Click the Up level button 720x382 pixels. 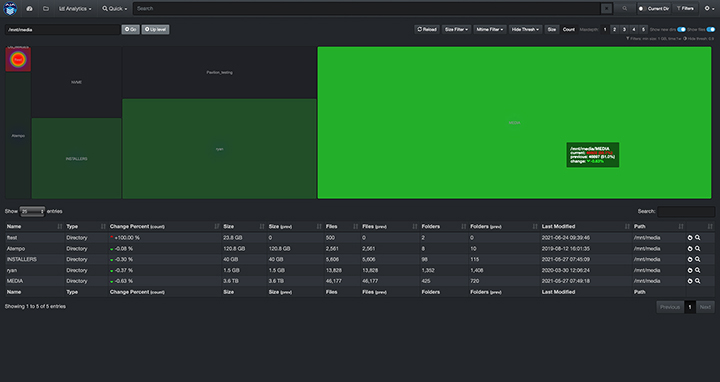tap(155, 29)
